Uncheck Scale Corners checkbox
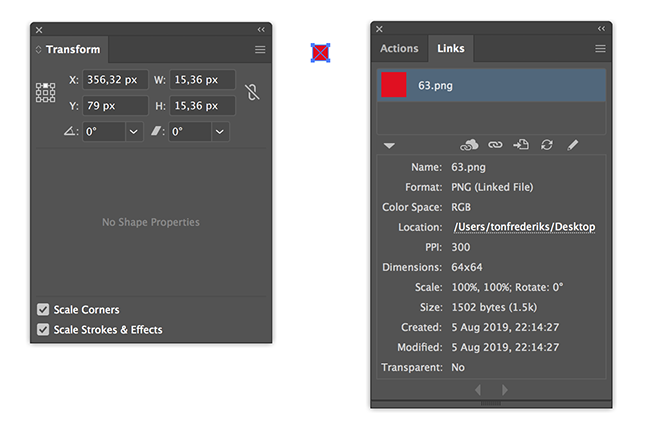 (43, 309)
